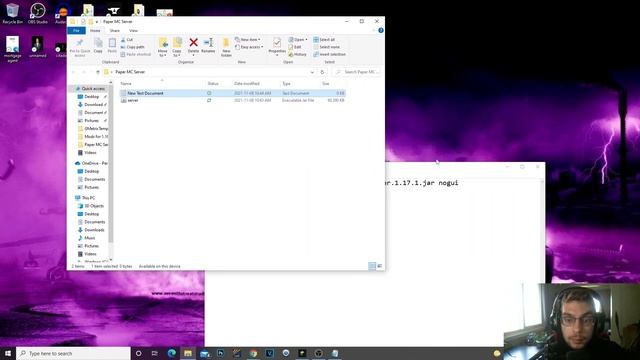Switch to the View ribbon tab
Viewport: 640px width, 360px height.
click(133, 31)
